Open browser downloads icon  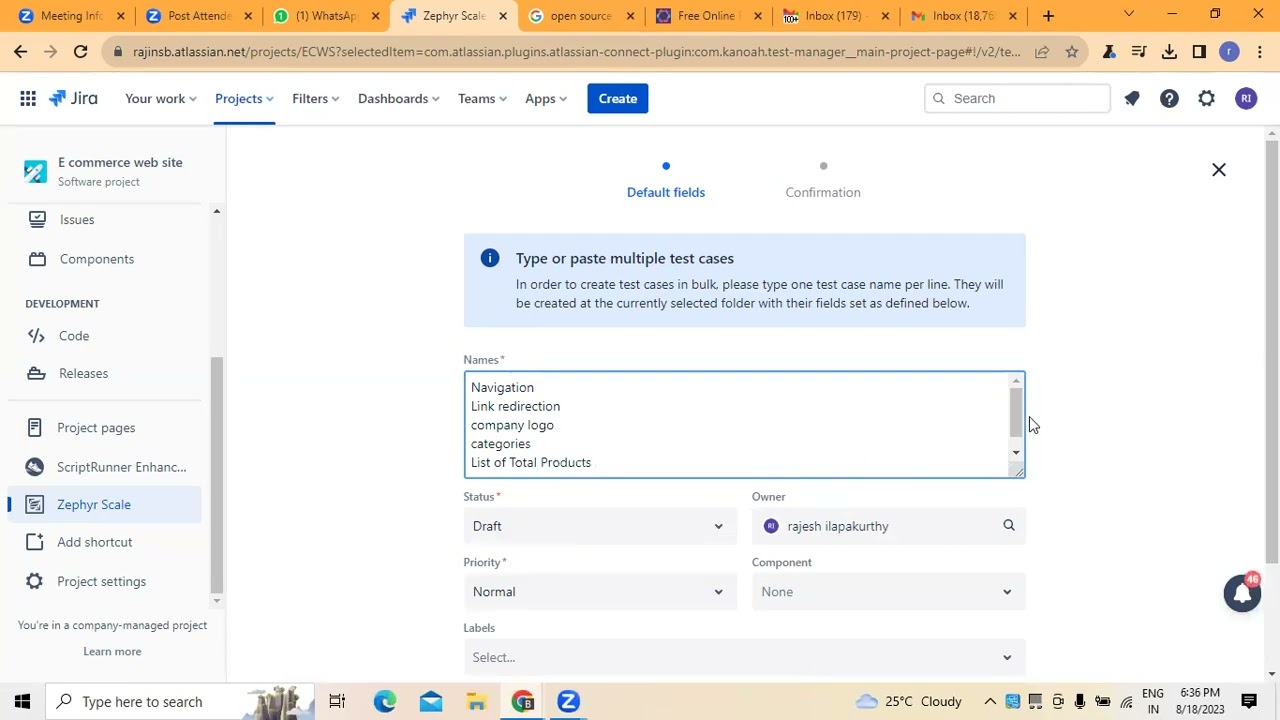[x=1169, y=52]
